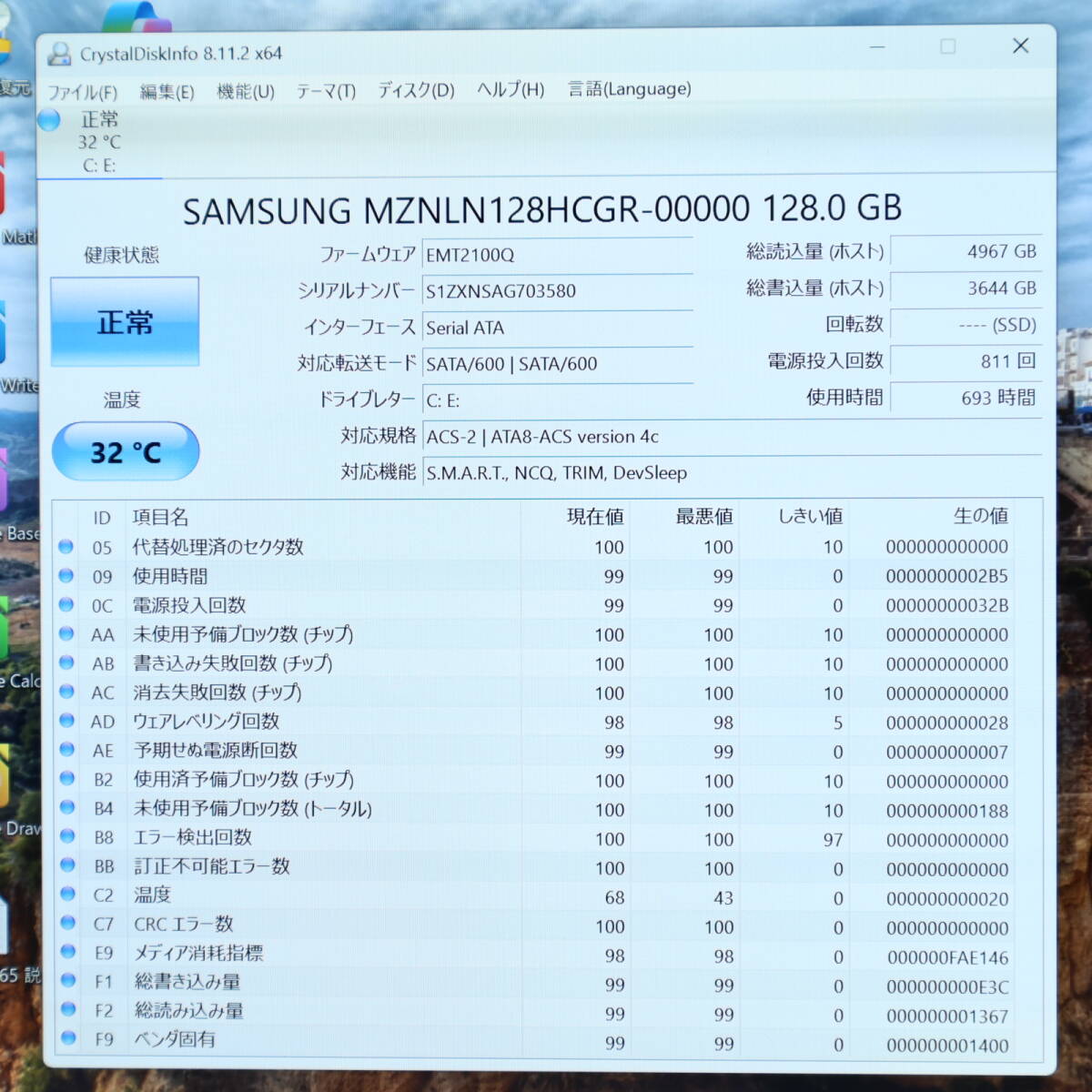The width and height of the screenshot is (1092, 1092).
Task: Click status dot for B4 未使用予備ブロック数 (トータル) row
Action: (x=66, y=808)
